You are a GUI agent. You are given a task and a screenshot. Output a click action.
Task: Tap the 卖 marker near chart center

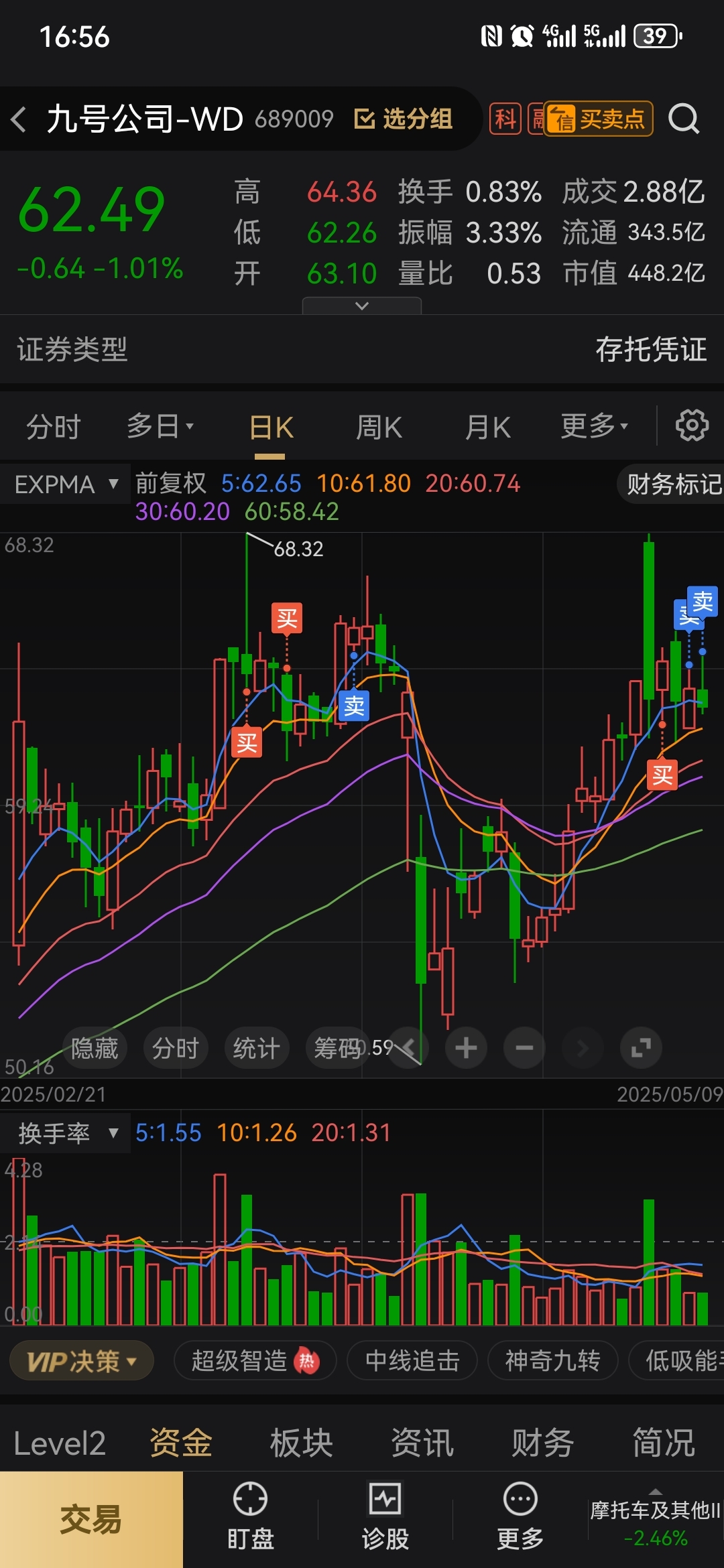pyautogui.click(x=354, y=706)
